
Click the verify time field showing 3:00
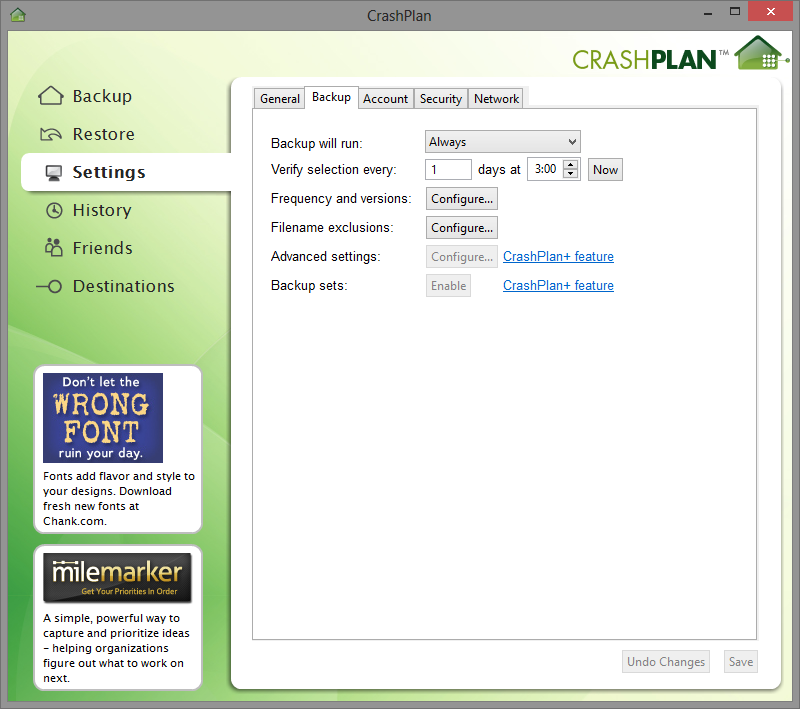545,169
